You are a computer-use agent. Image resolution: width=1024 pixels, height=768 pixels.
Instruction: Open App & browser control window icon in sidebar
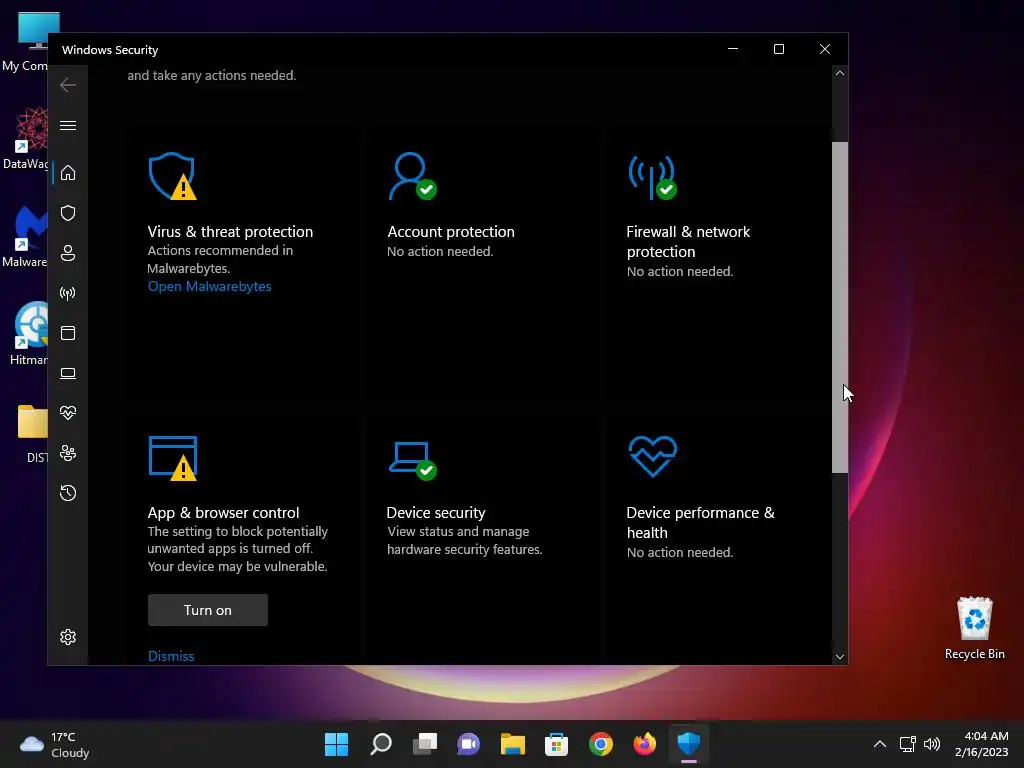[68, 333]
